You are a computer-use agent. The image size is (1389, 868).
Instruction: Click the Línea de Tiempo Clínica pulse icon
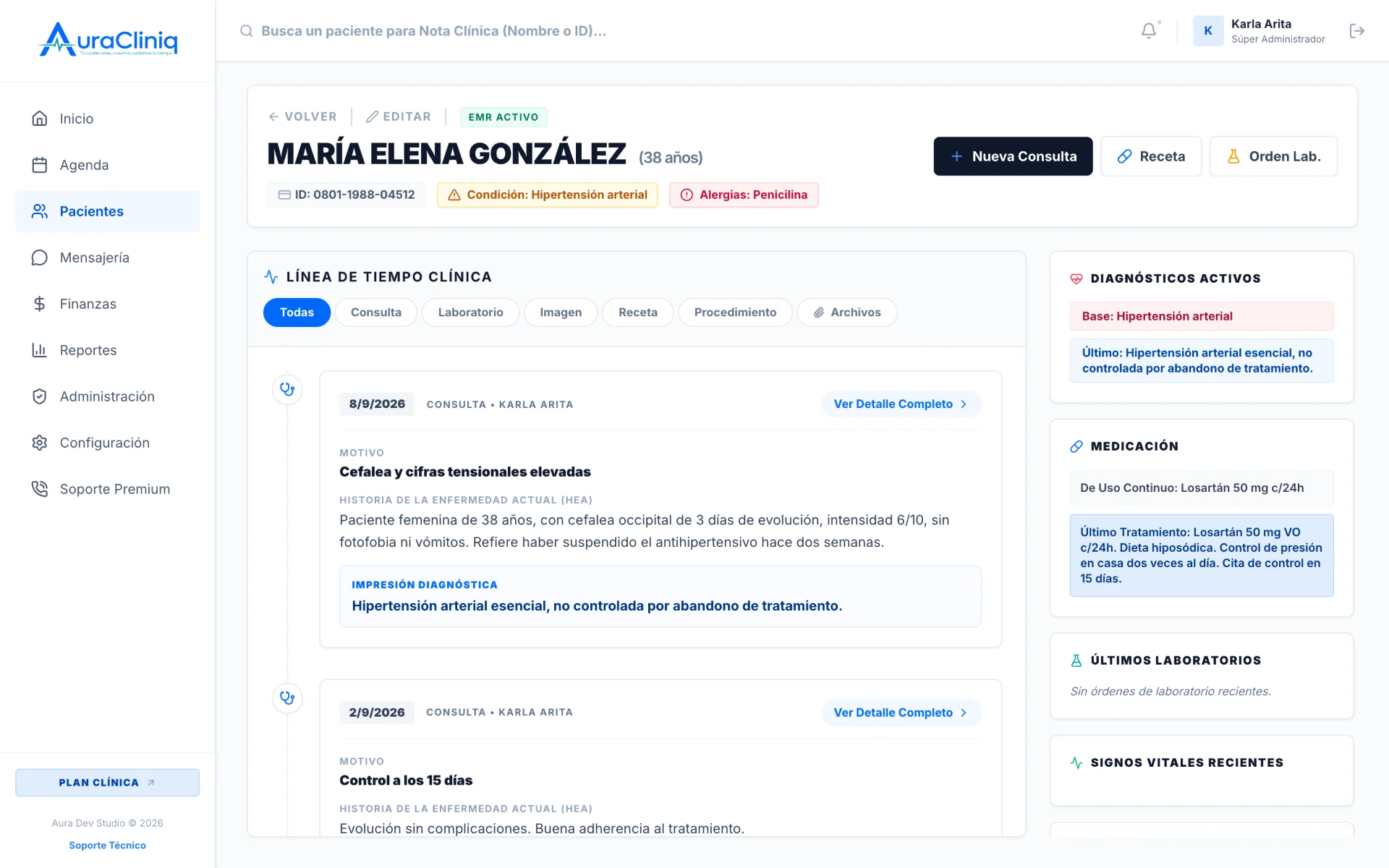tap(271, 276)
